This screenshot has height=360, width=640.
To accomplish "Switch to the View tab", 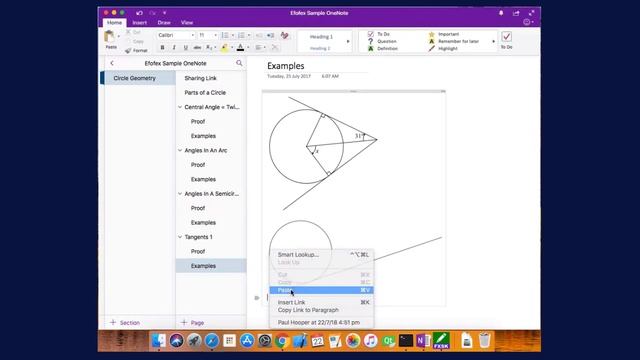I will coord(187,22).
